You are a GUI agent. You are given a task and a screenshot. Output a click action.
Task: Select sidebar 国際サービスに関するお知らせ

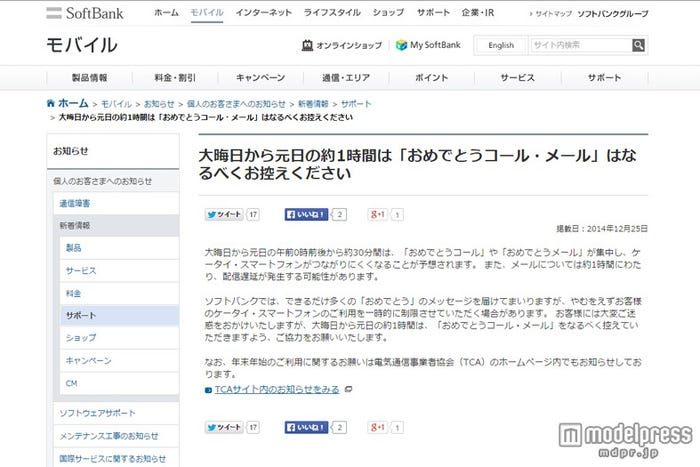tap(116, 459)
